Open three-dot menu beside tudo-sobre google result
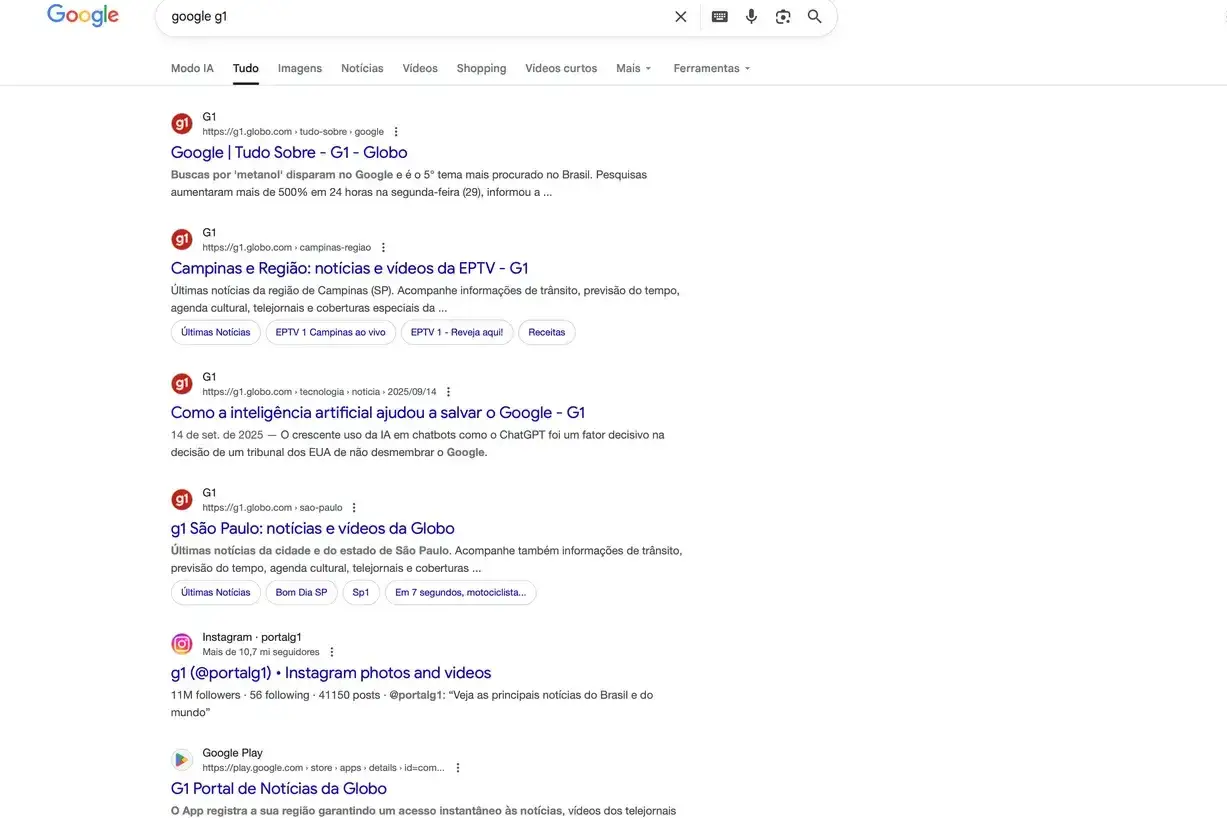The height and width of the screenshot is (818, 1227). [x=396, y=132]
